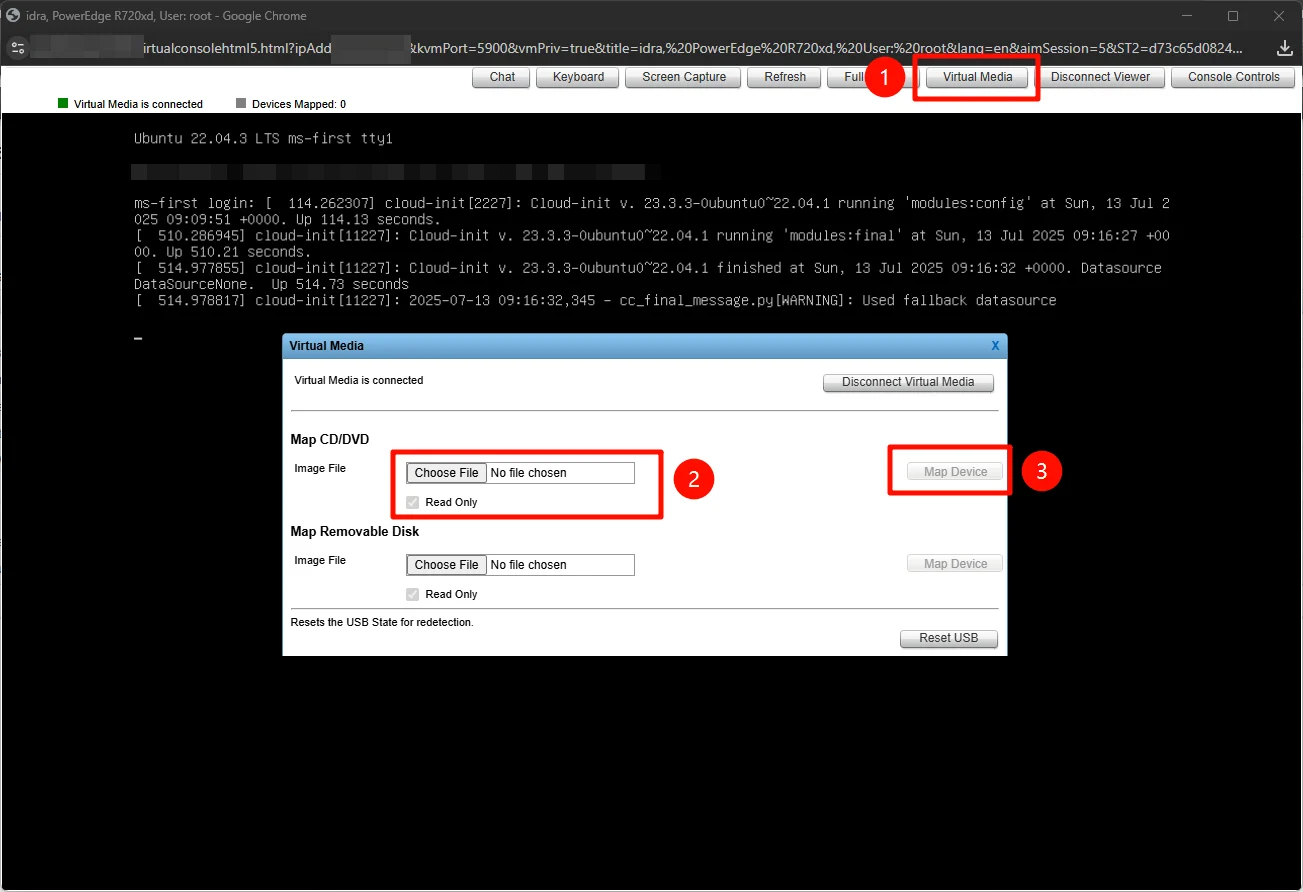Open the Keyboard button
Screen dimensions: 1303x892
coord(578,77)
